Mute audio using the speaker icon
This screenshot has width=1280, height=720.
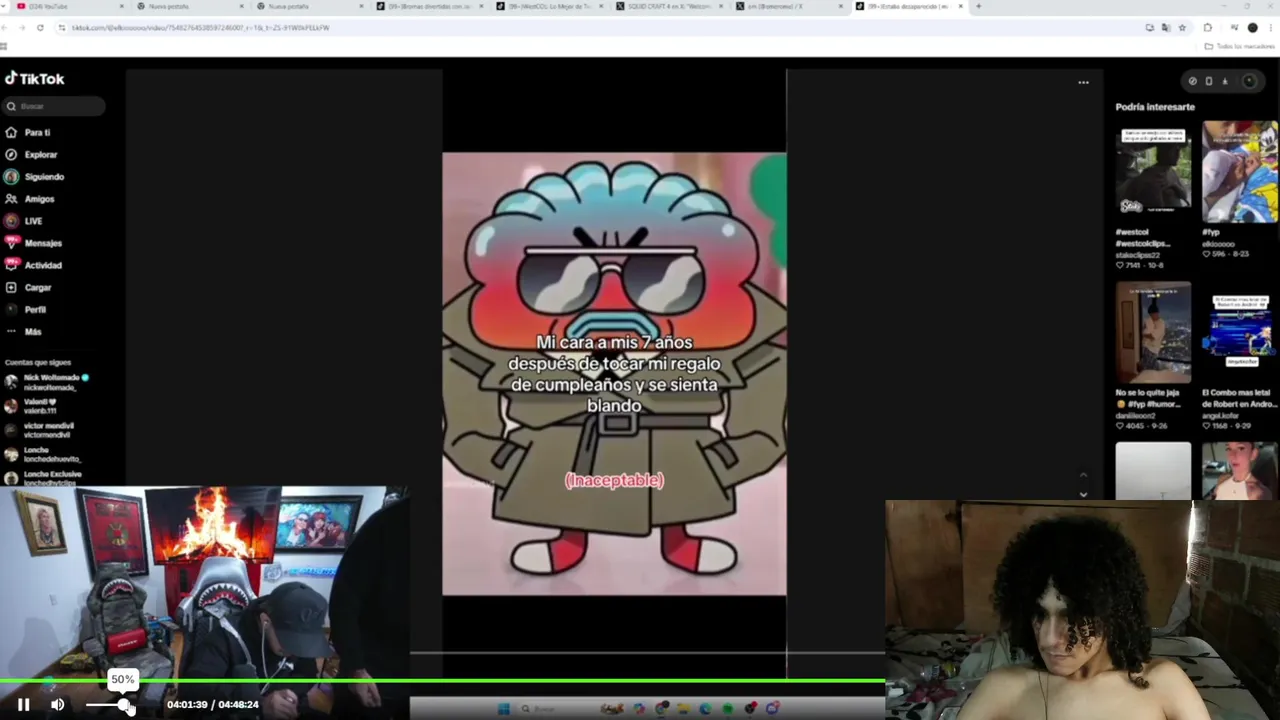click(58, 705)
